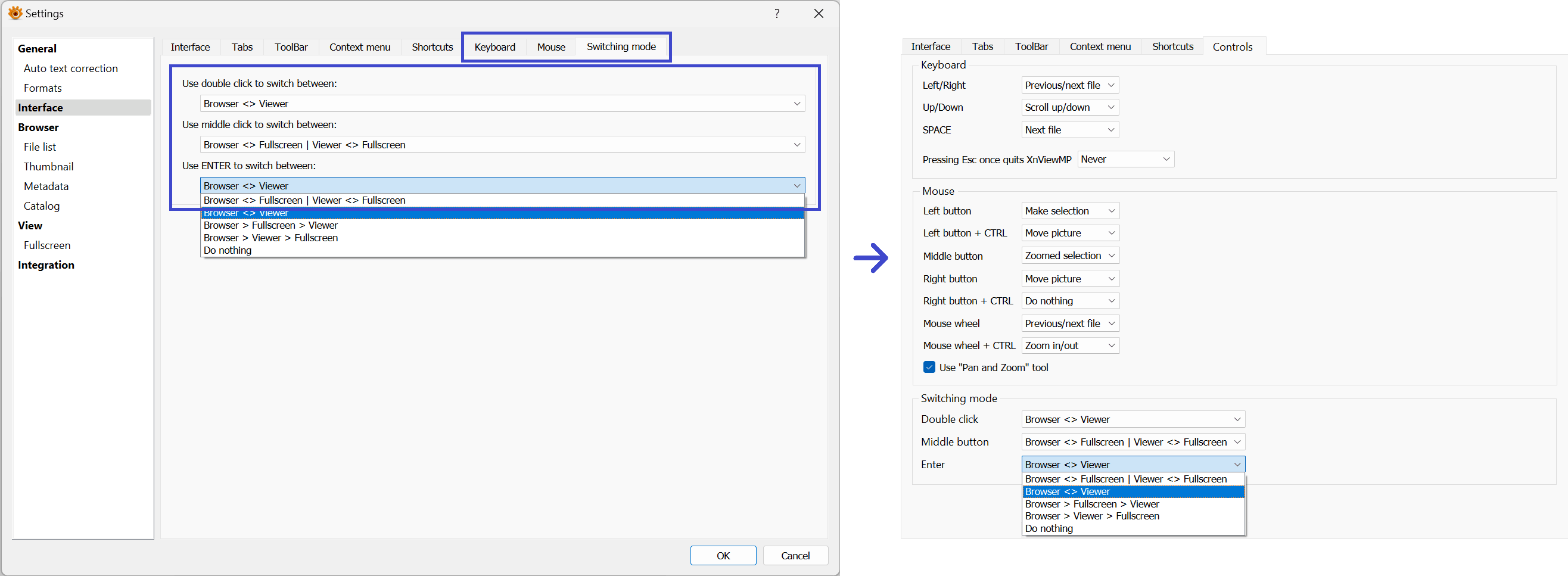The image size is (1568, 576).
Task: Toggle the Use "Pan and Zoom" tool checkbox
Action: pyautogui.click(x=929, y=367)
